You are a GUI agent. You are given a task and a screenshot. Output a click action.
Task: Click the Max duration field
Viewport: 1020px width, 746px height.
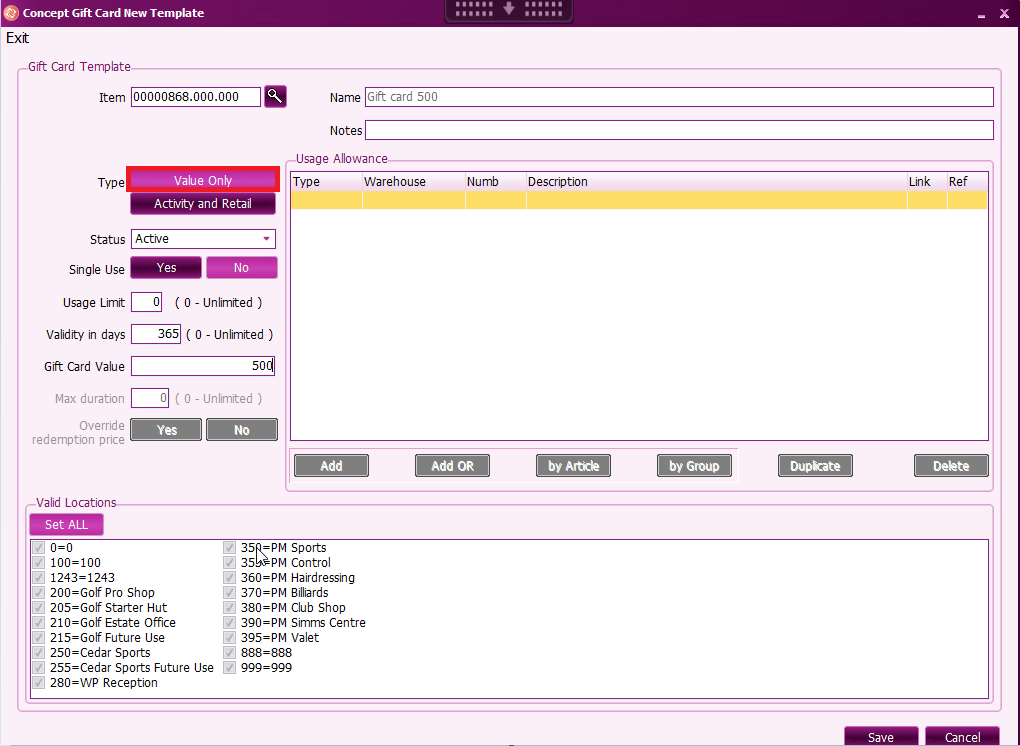point(150,398)
